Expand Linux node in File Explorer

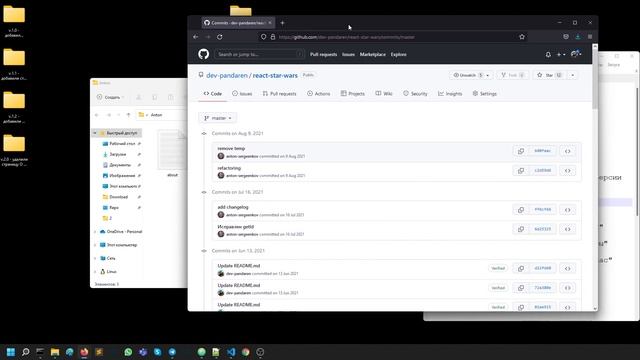click(96, 271)
